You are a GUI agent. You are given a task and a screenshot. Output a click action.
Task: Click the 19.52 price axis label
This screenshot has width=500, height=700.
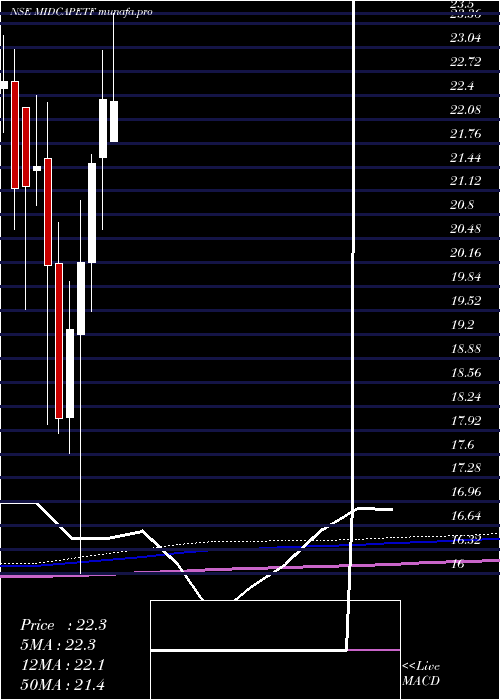(x=466, y=300)
